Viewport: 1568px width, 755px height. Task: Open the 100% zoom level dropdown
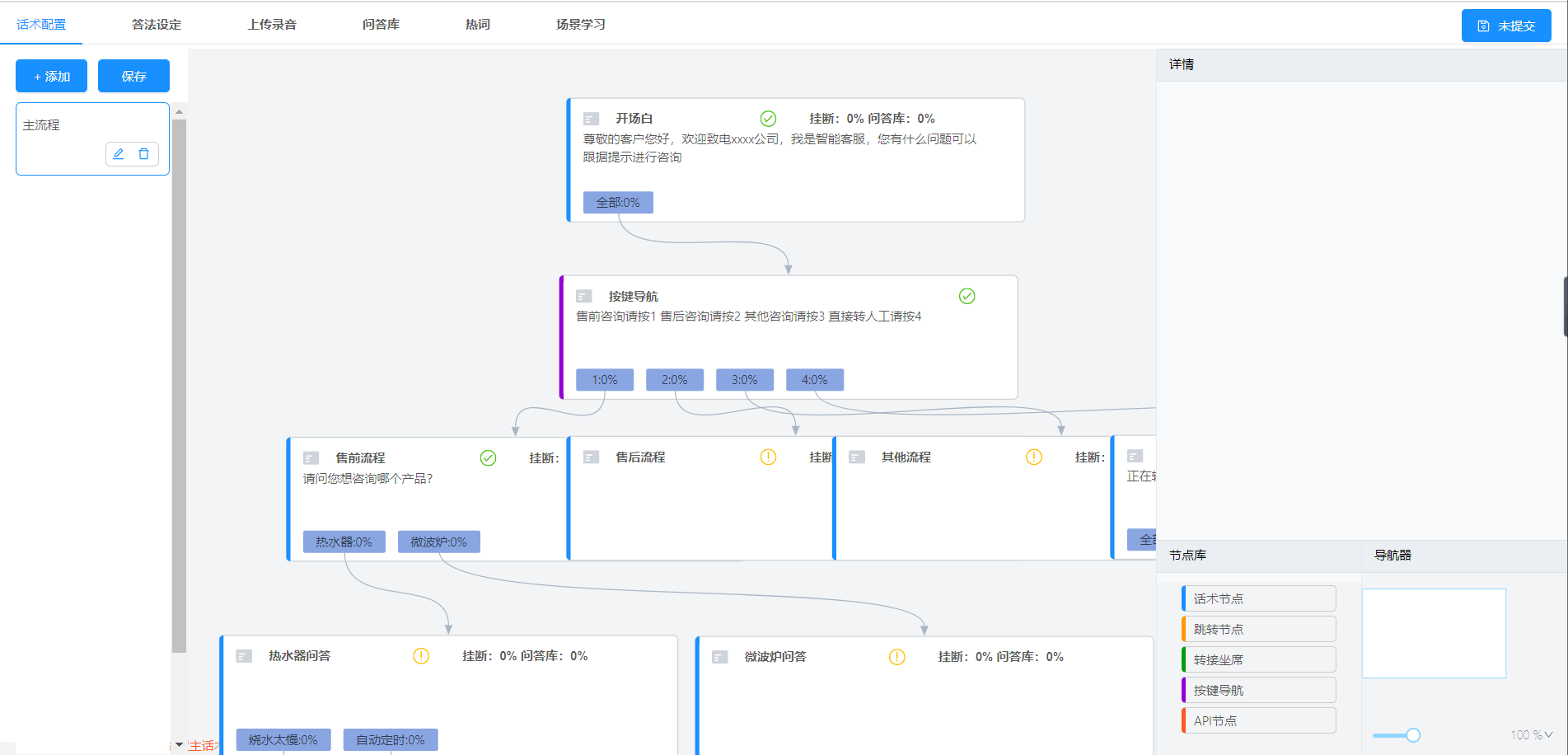pos(1531,735)
